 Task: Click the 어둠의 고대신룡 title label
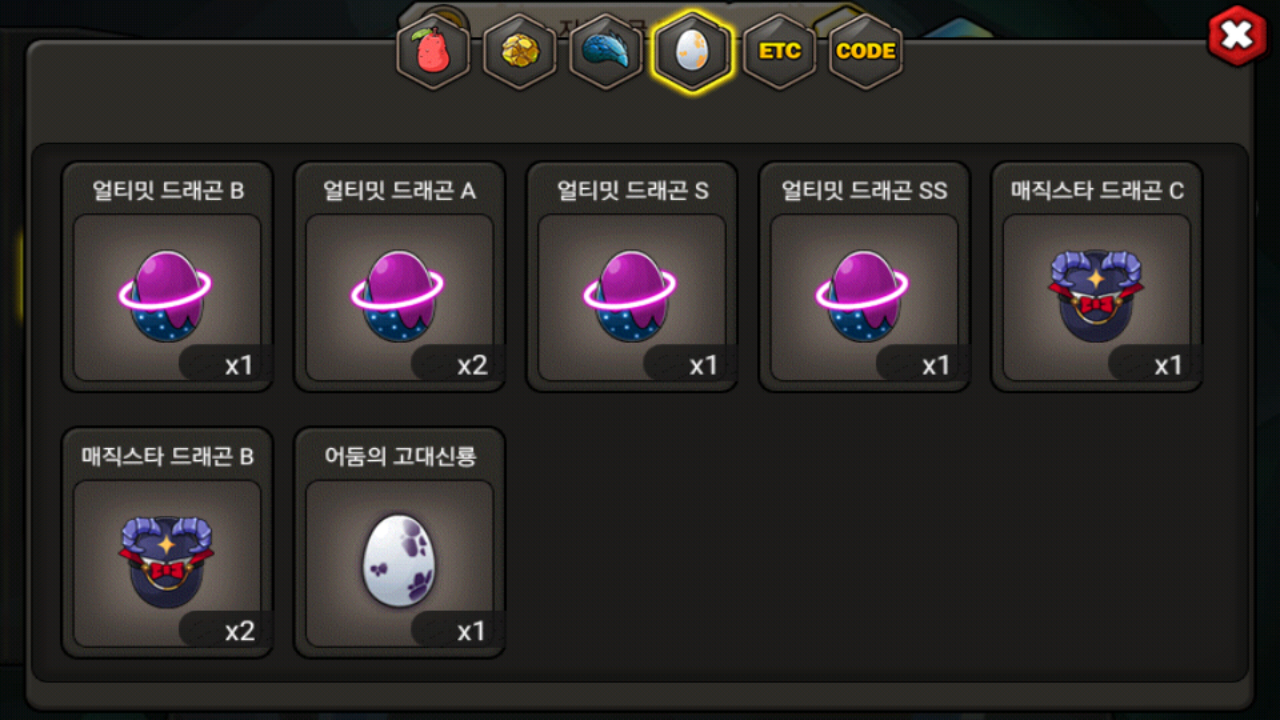400,457
